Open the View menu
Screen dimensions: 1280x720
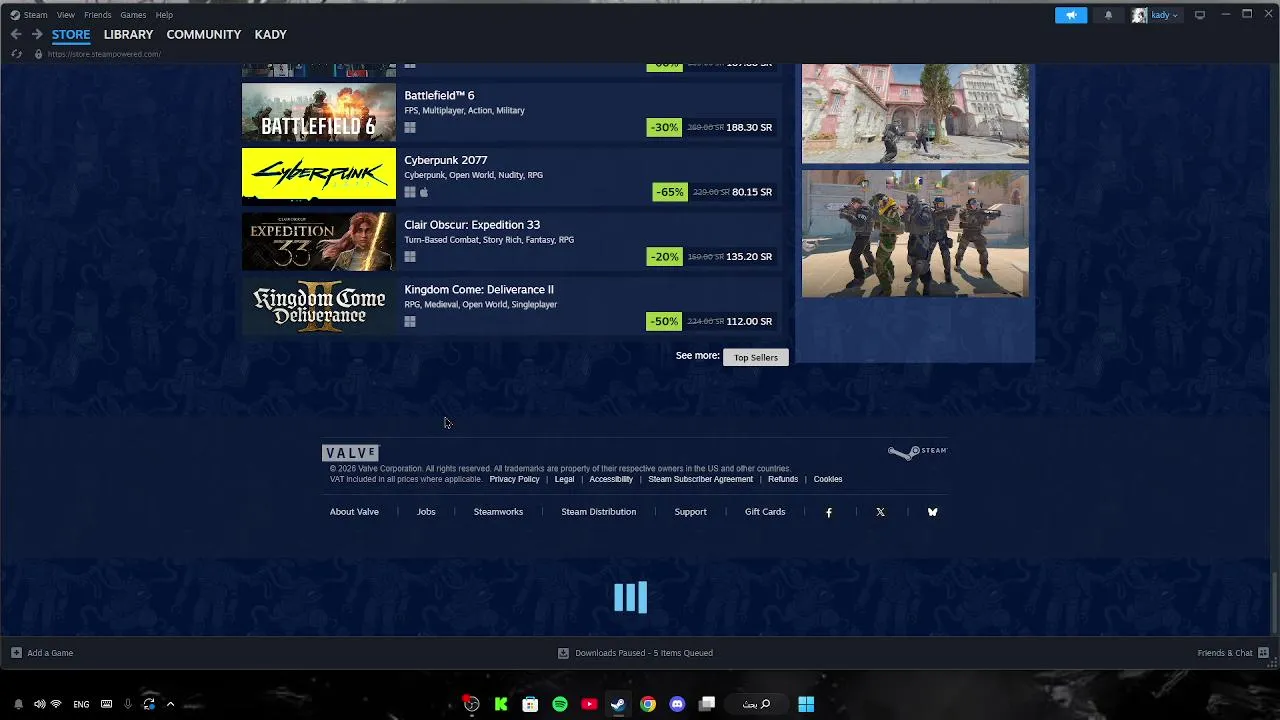click(66, 15)
